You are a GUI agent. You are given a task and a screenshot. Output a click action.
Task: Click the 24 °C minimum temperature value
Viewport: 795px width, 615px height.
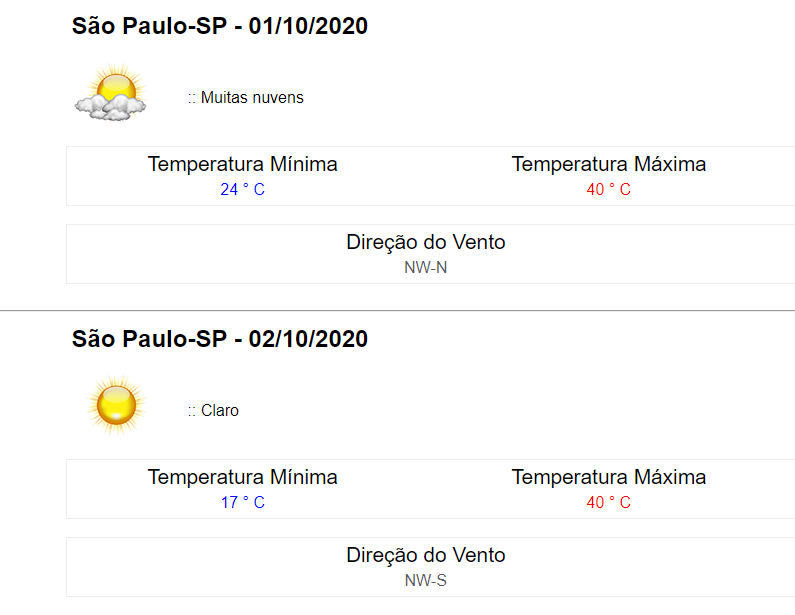242,189
